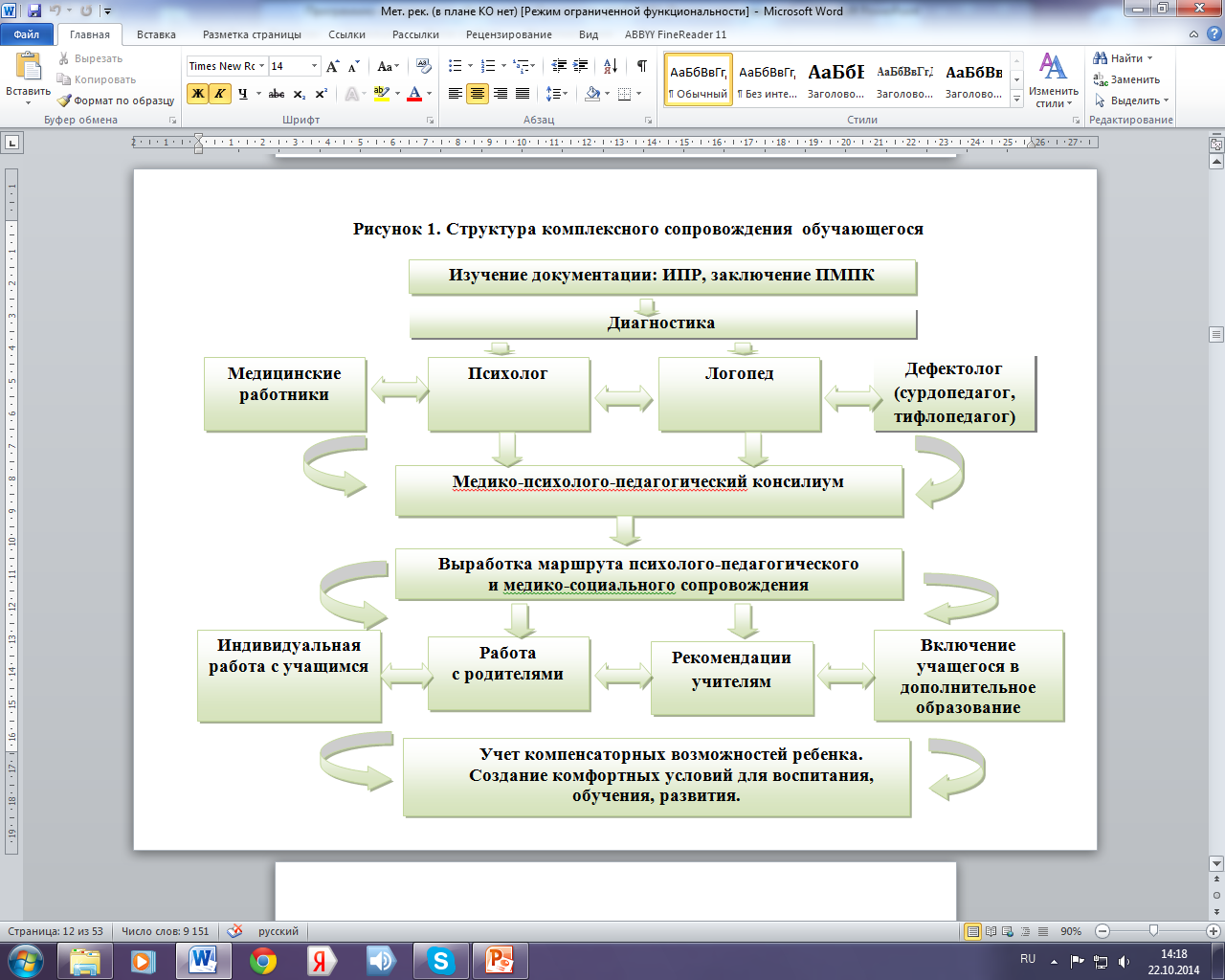Toggle paragraph marks display
Viewport: 1225px width, 980px height.
point(641,66)
